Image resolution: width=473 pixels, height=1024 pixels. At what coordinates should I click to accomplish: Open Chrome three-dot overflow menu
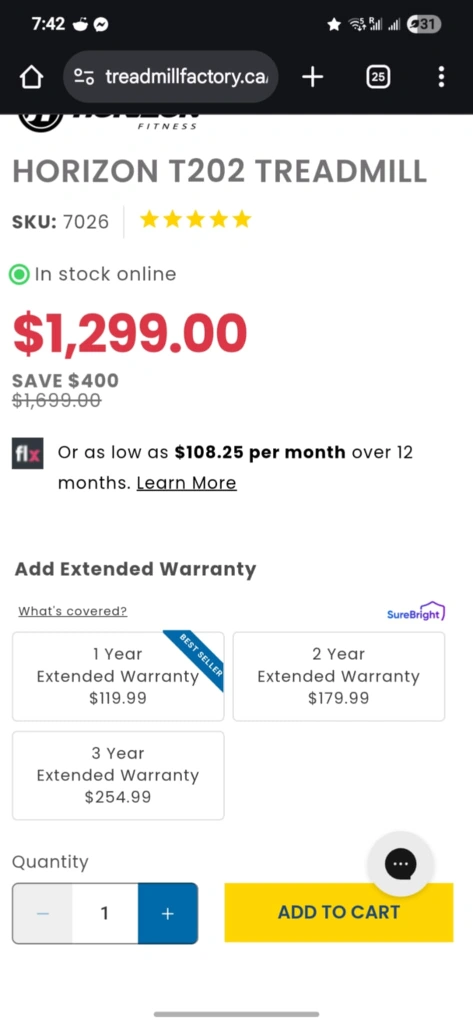[x=442, y=77]
